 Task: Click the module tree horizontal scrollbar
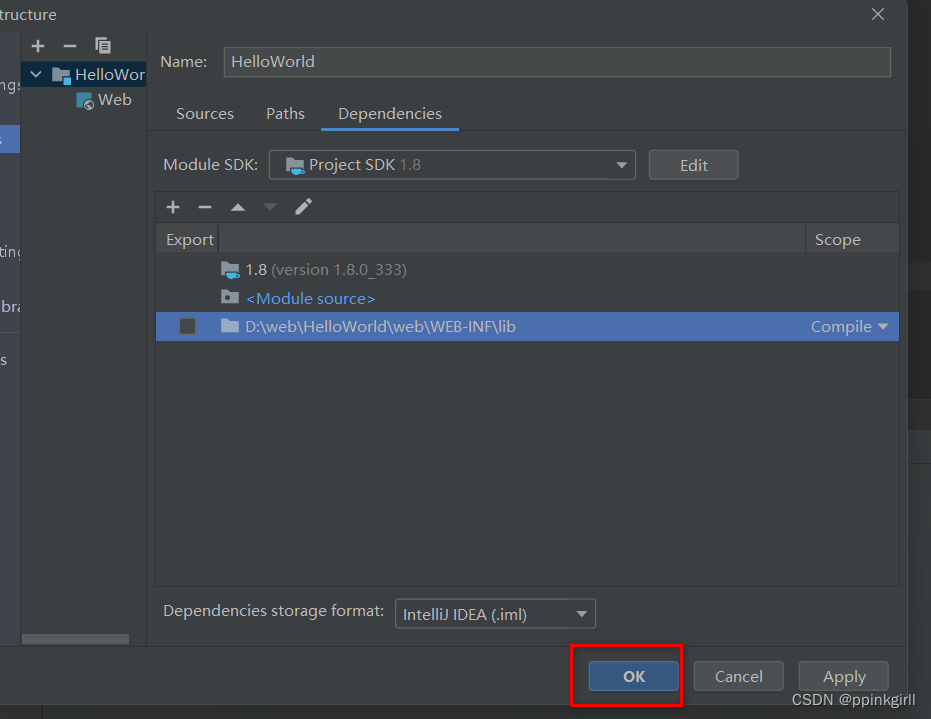[75, 639]
